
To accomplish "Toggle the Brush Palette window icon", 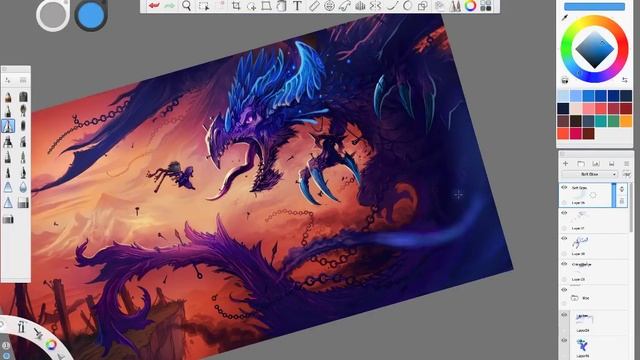I will [x=455, y=6].
